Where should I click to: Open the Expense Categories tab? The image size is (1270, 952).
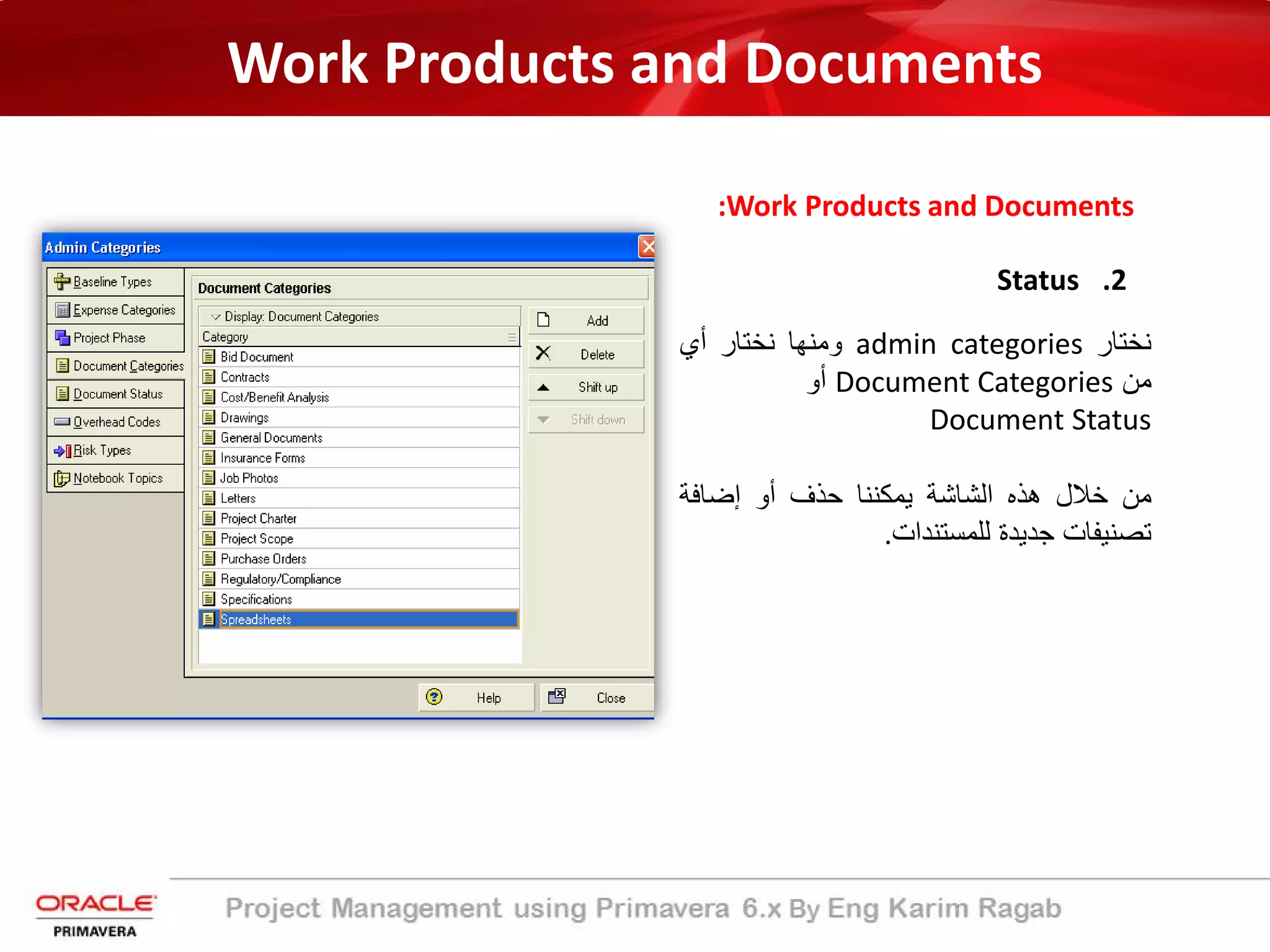116,310
